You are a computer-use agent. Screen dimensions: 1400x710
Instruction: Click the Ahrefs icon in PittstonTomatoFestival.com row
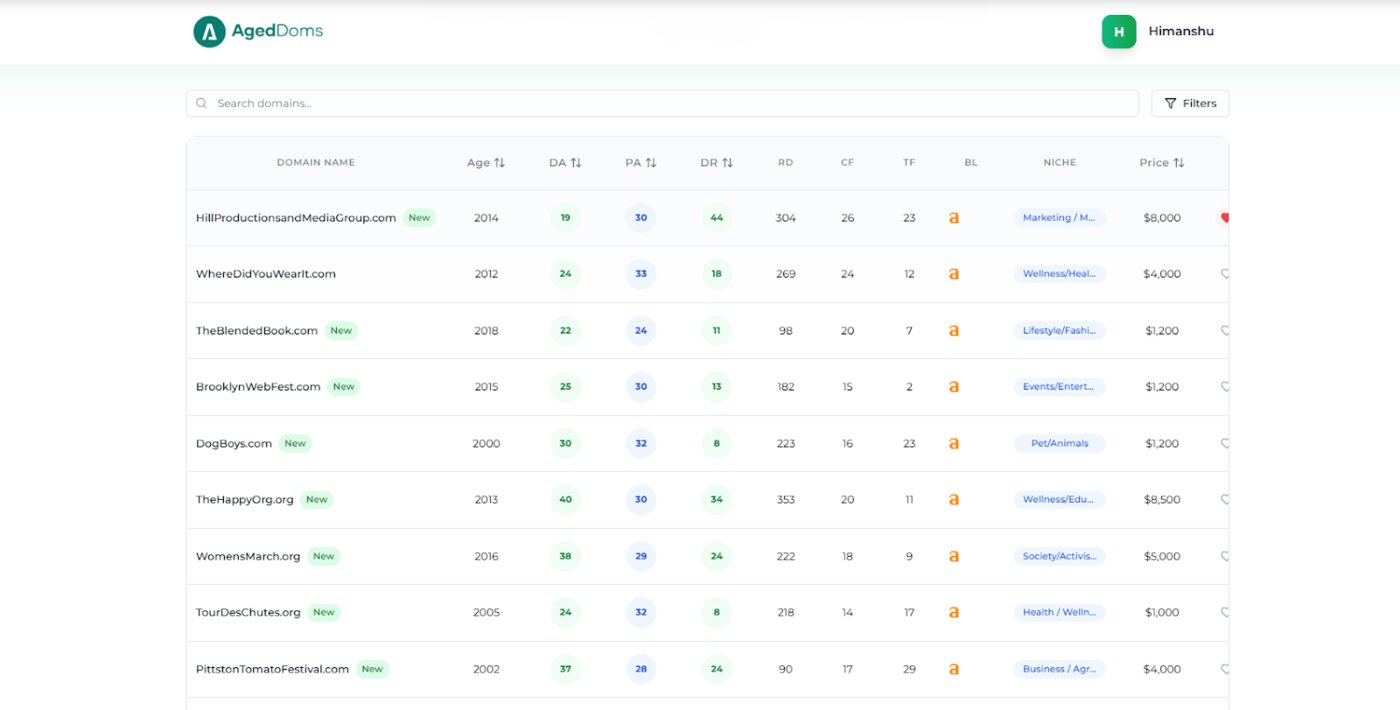[953, 669]
